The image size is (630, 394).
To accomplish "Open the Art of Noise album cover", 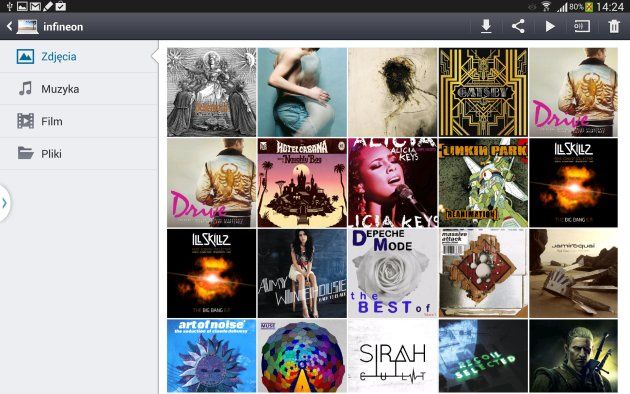I will (211, 356).
